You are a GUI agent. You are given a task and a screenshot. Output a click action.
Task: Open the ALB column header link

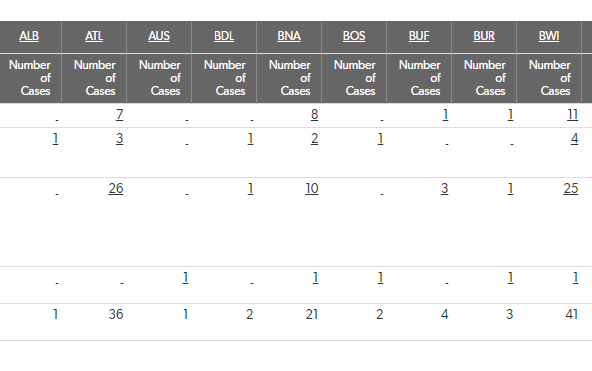pyautogui.click(x=29, y=36)
